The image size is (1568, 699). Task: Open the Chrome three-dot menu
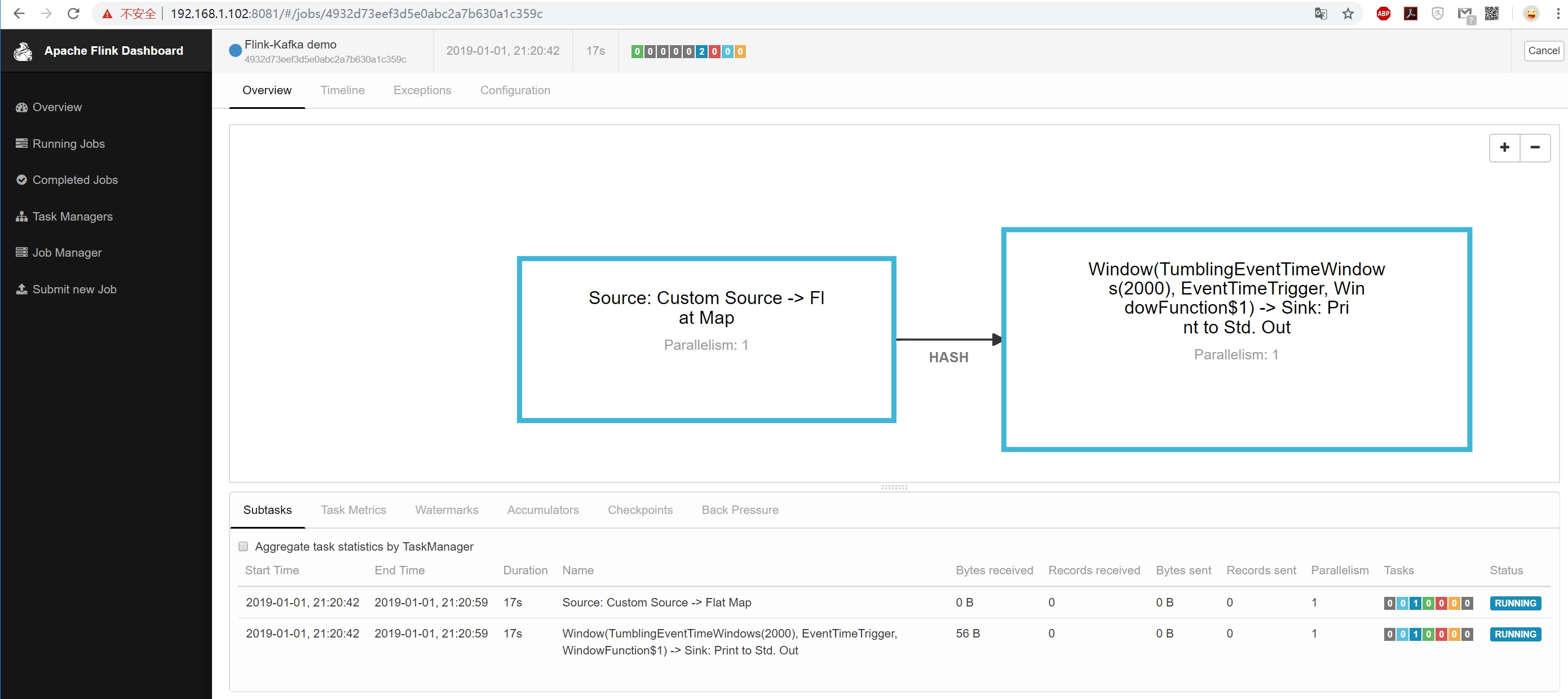pyautogui.click(x=1558, y=14)
